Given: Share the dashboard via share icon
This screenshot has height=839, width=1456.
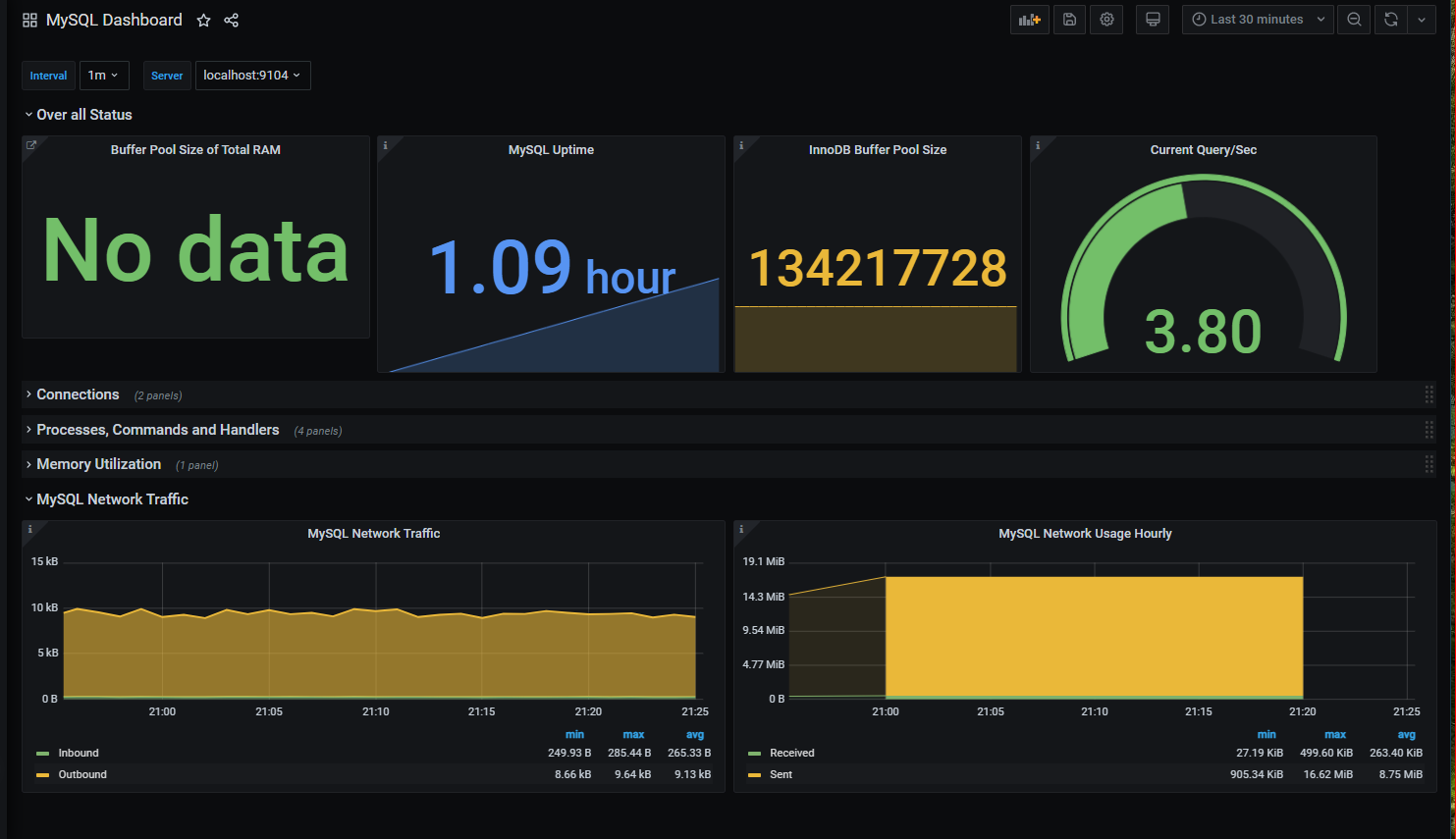Looking at the screenshot, I should pyautogui.click(x=232, y=21).
